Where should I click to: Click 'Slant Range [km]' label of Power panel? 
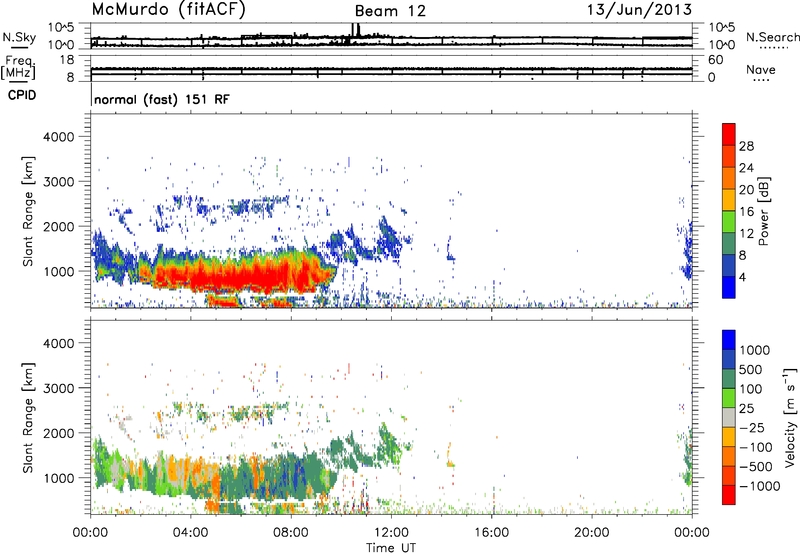coord(28,211)
